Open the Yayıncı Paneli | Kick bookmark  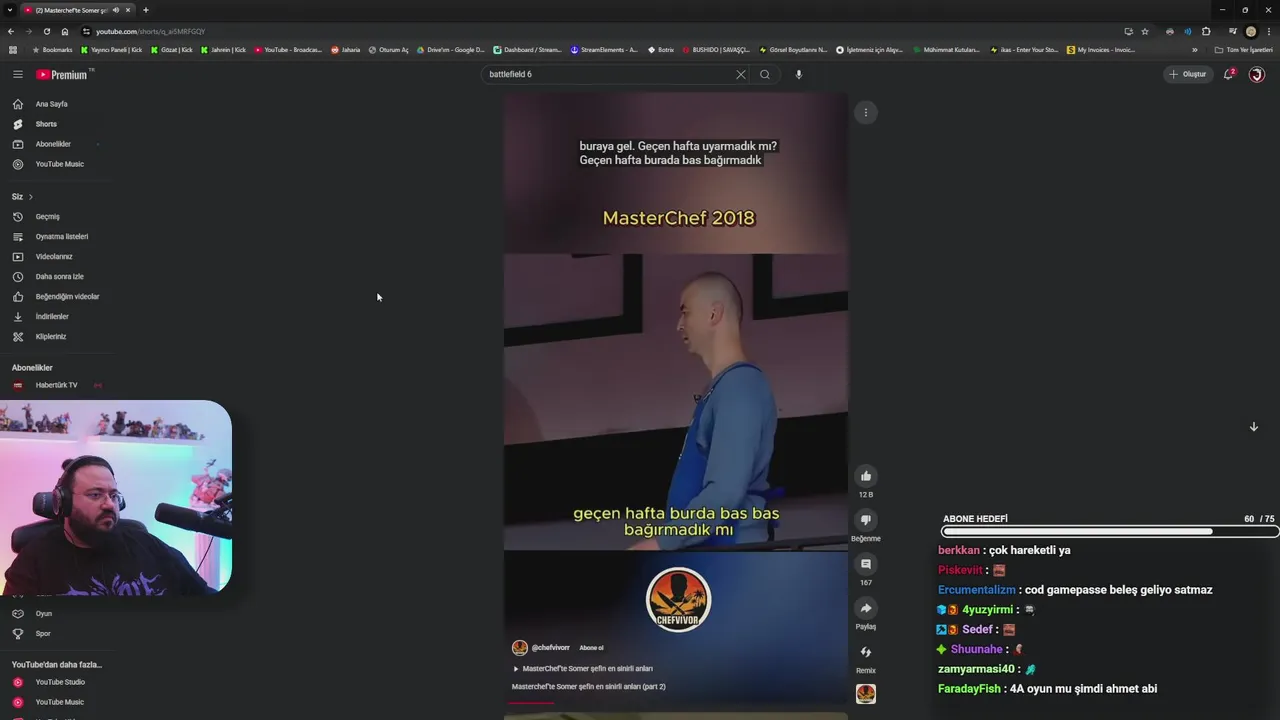tap(111, 50)
